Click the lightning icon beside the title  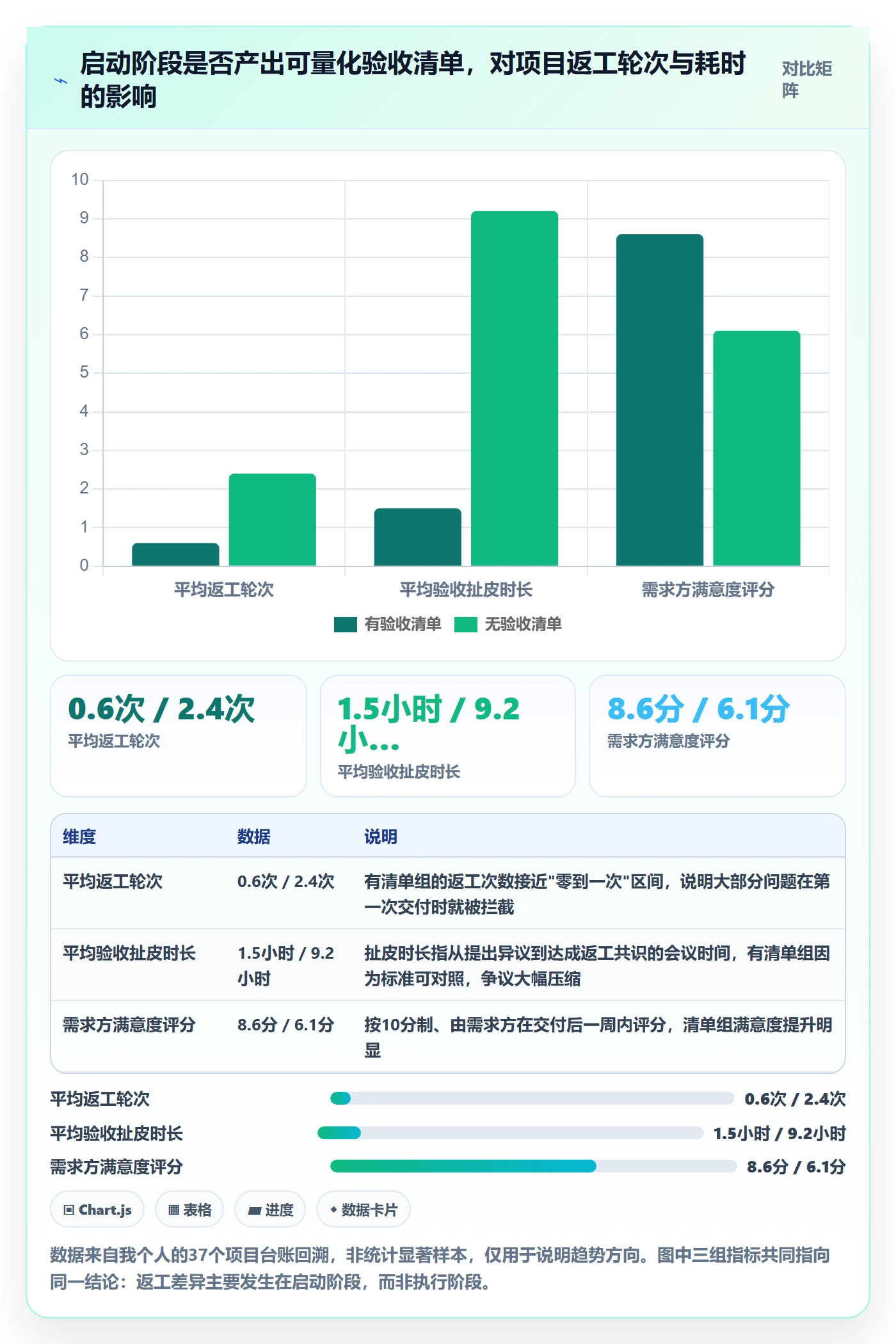61,81
